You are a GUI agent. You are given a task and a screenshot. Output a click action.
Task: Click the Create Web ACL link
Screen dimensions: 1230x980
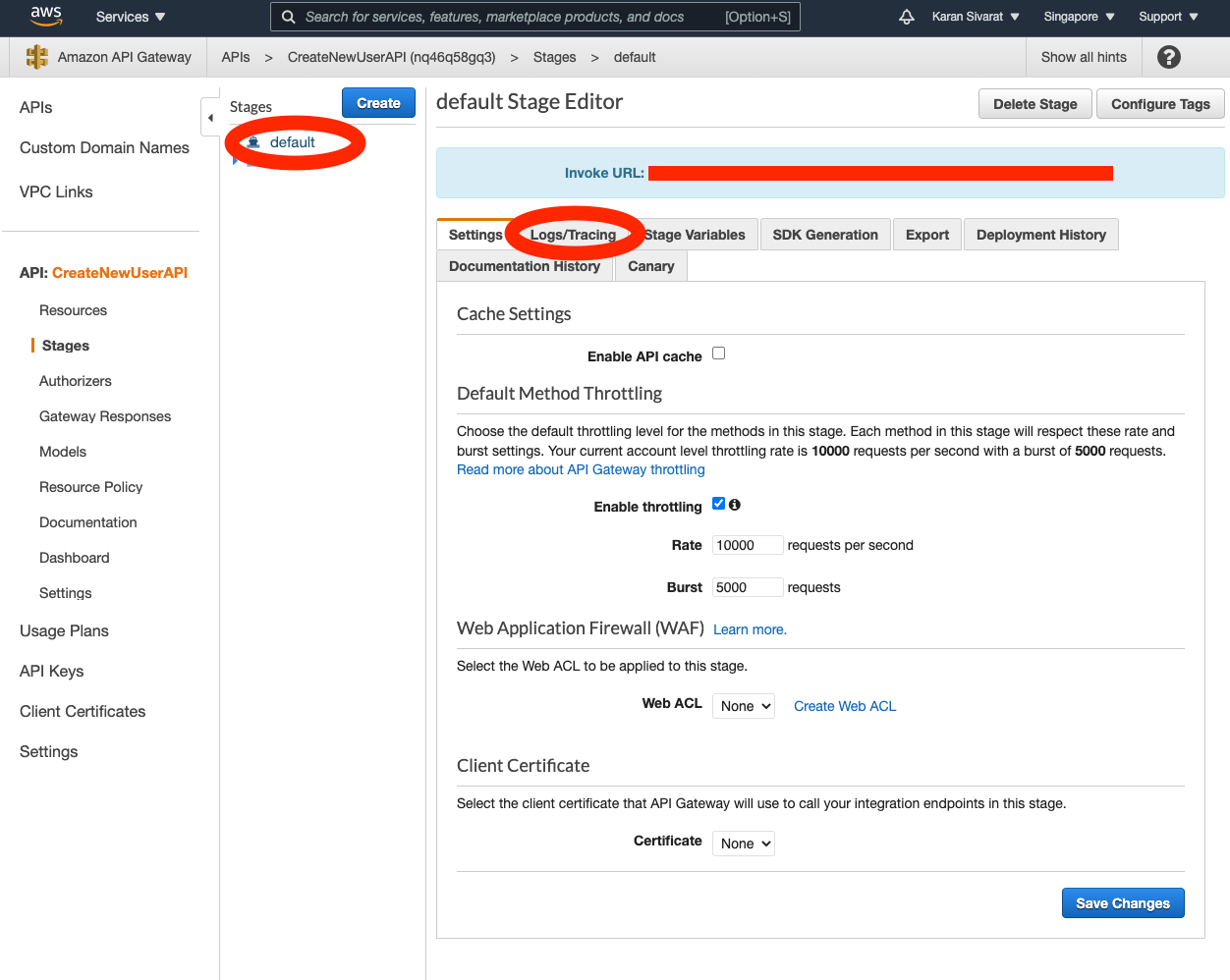coord(845,706)
